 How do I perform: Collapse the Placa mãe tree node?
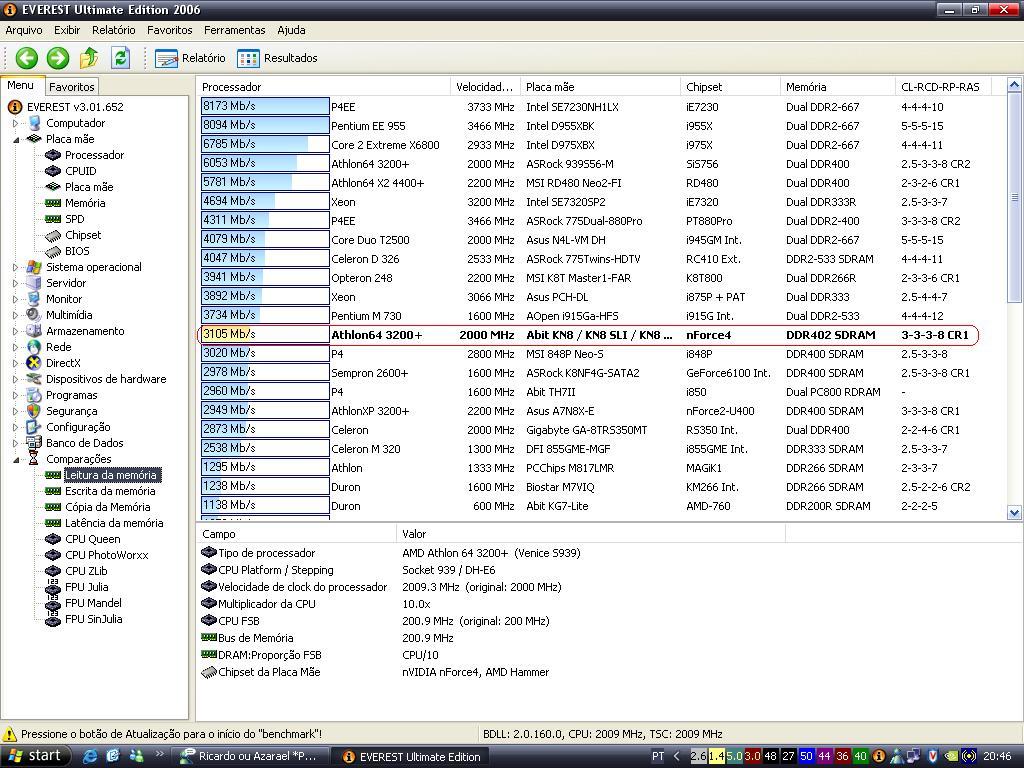16,139
